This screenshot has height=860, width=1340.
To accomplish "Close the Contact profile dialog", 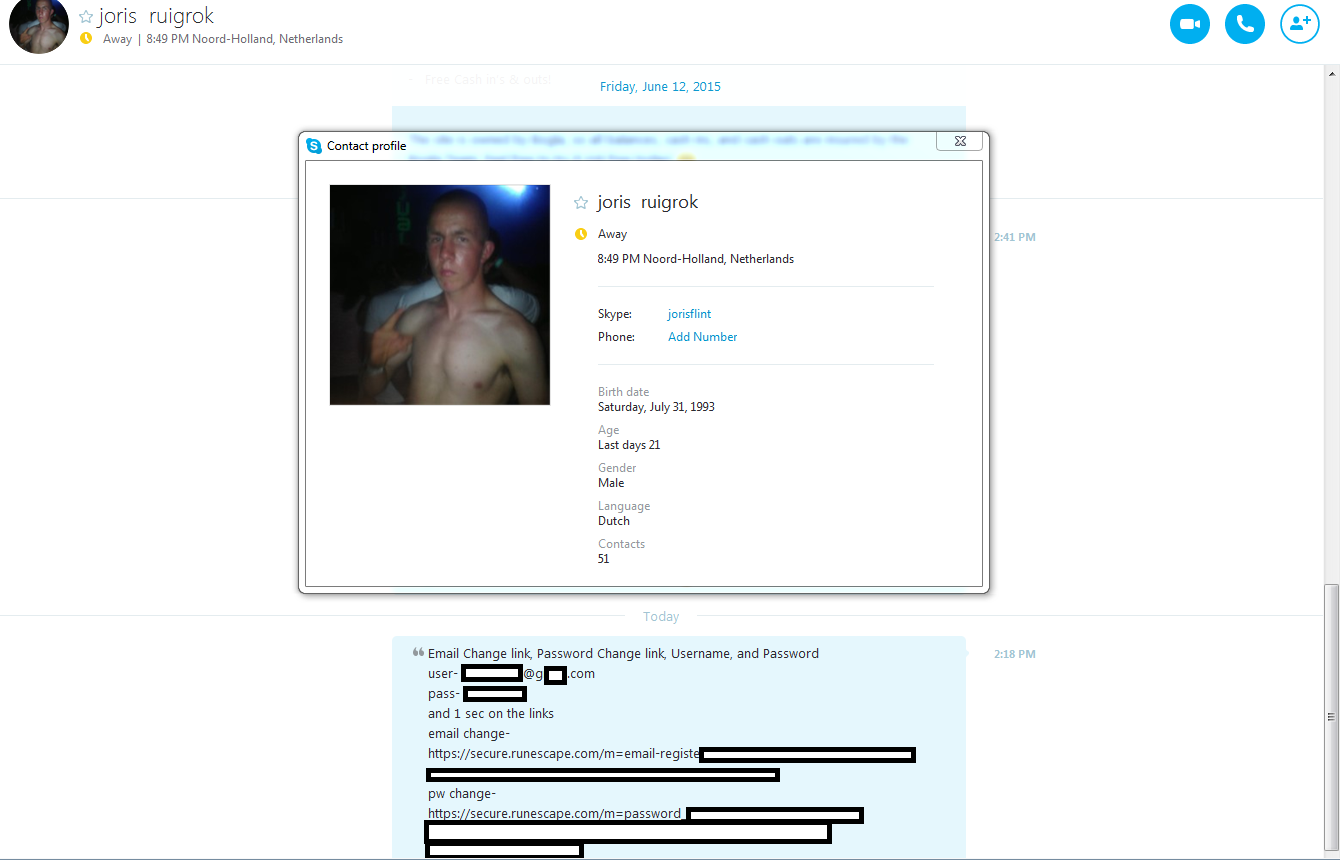I will tap(959, 142).
